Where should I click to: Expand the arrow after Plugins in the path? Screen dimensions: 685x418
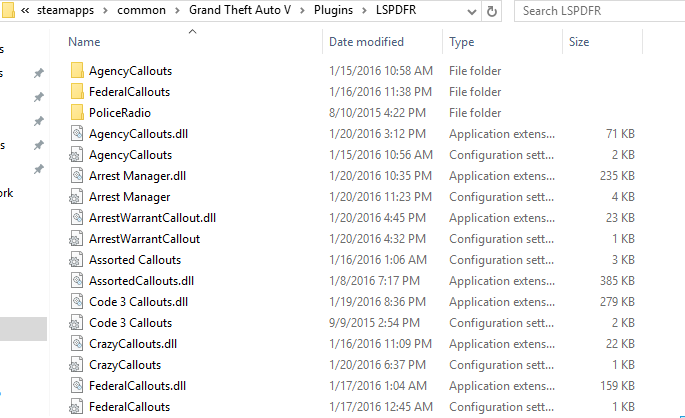(x=364, y=10)
